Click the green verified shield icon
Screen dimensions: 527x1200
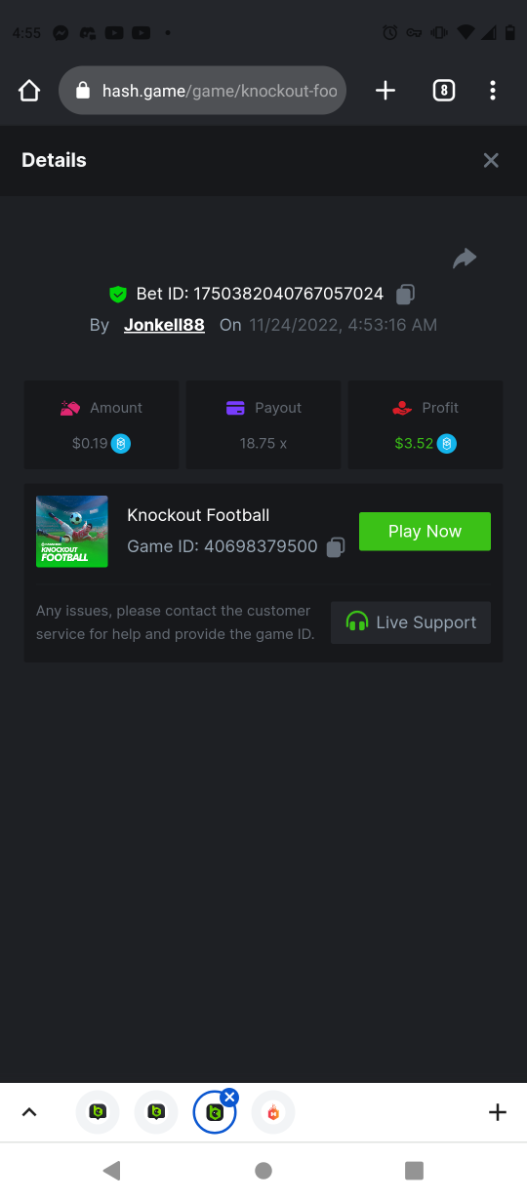pyautogui.click(x=118, y=294)
